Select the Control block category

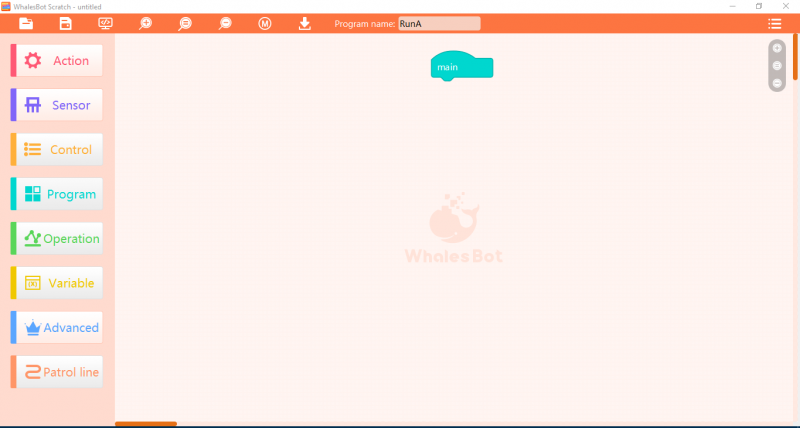57,149
